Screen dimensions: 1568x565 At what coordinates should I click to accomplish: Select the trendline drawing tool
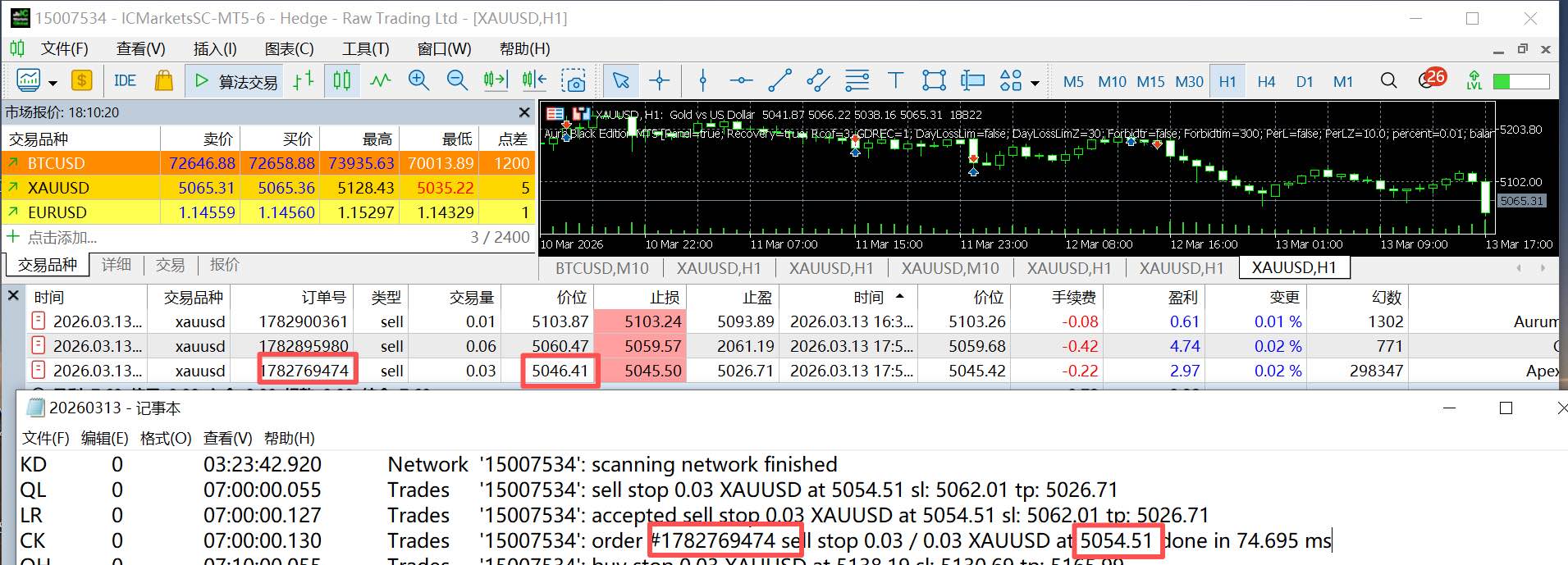point(779,80)
